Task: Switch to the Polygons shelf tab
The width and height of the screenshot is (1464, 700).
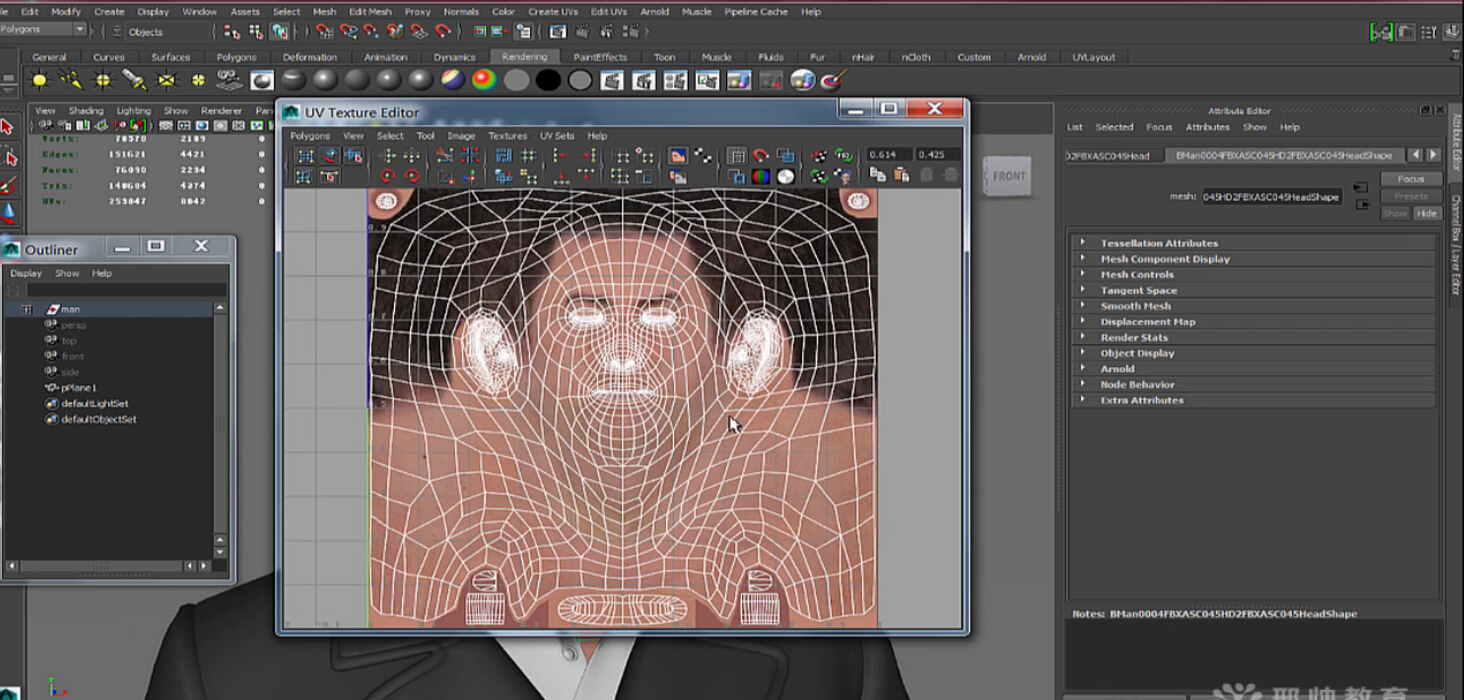Action: point(236,57)
